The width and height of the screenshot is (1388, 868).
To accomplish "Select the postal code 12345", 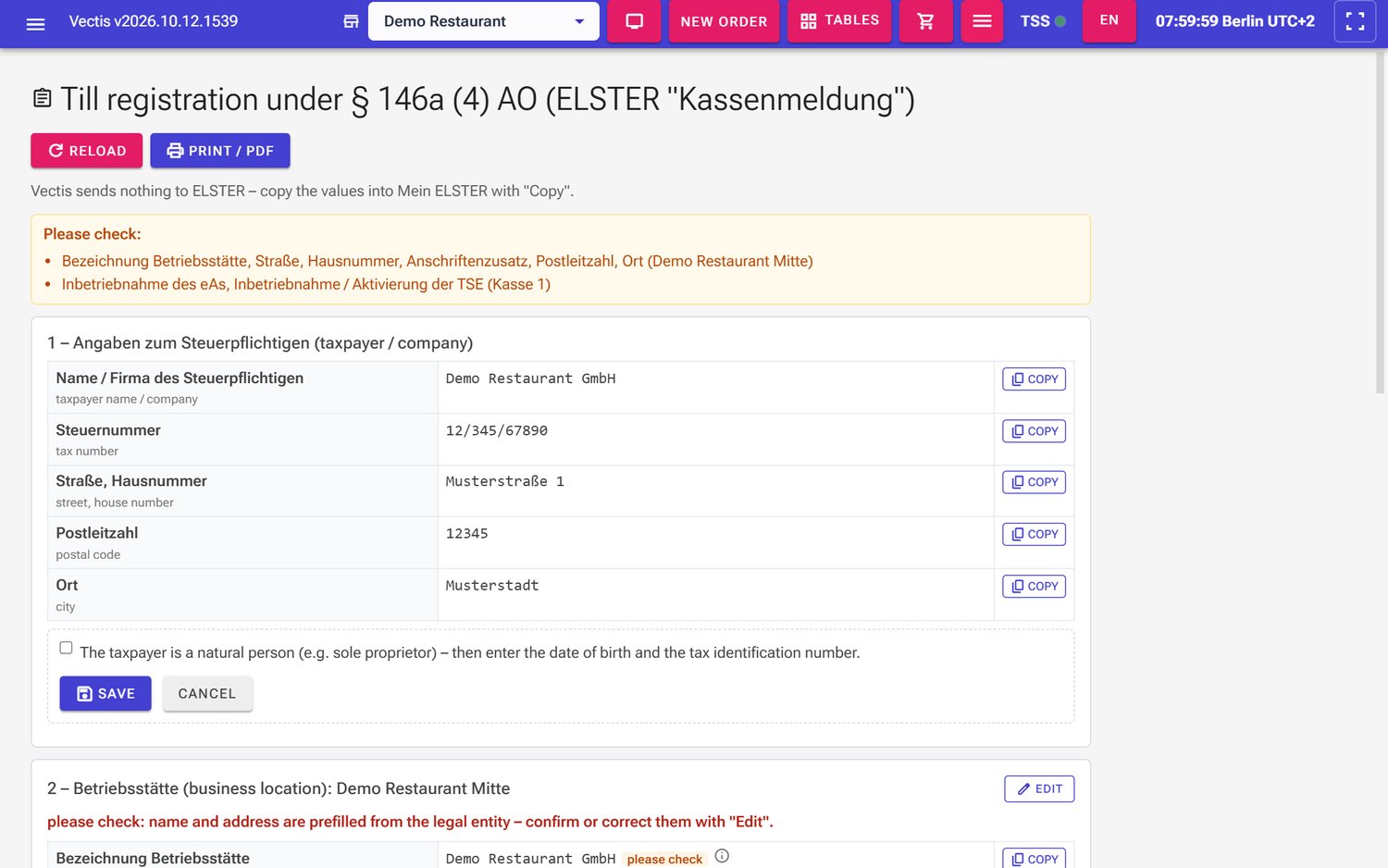I will 466,533.
